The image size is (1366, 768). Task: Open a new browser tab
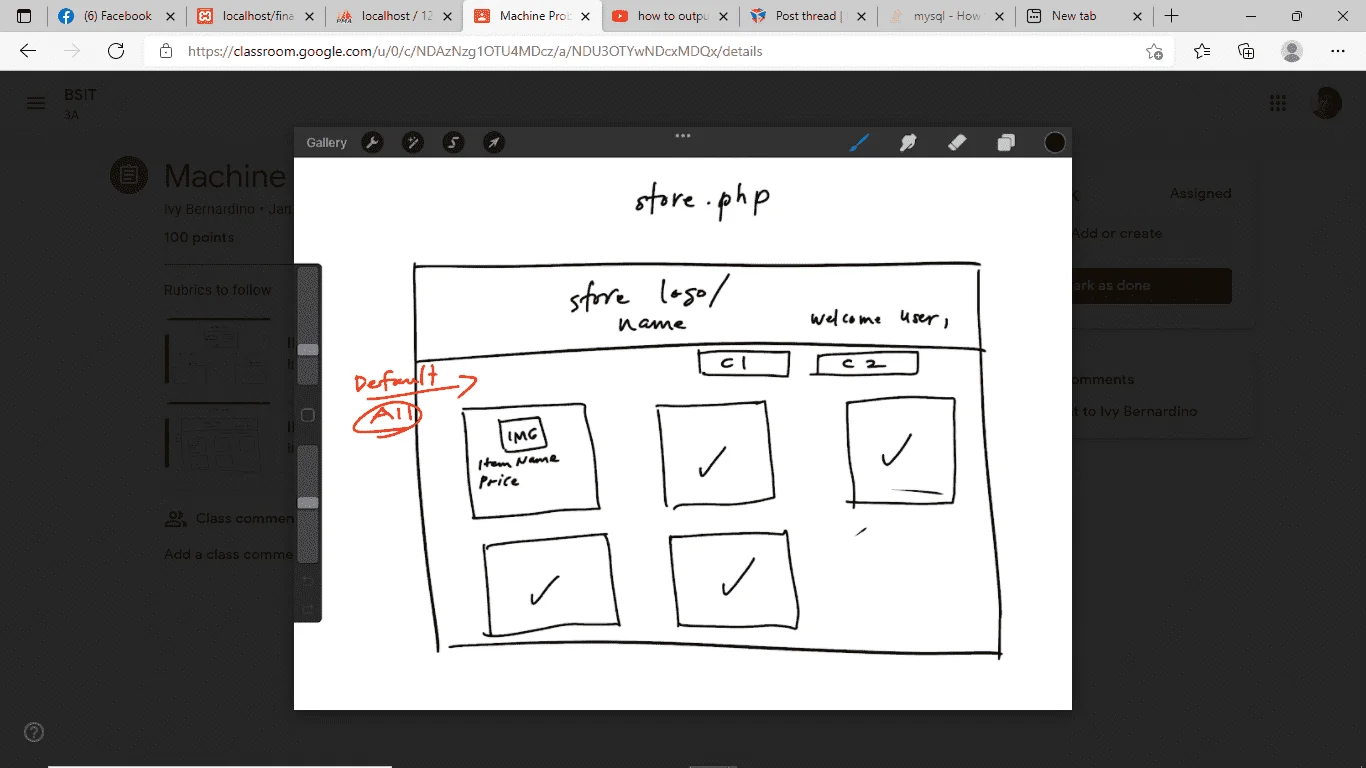click(x=1172, y=16)
